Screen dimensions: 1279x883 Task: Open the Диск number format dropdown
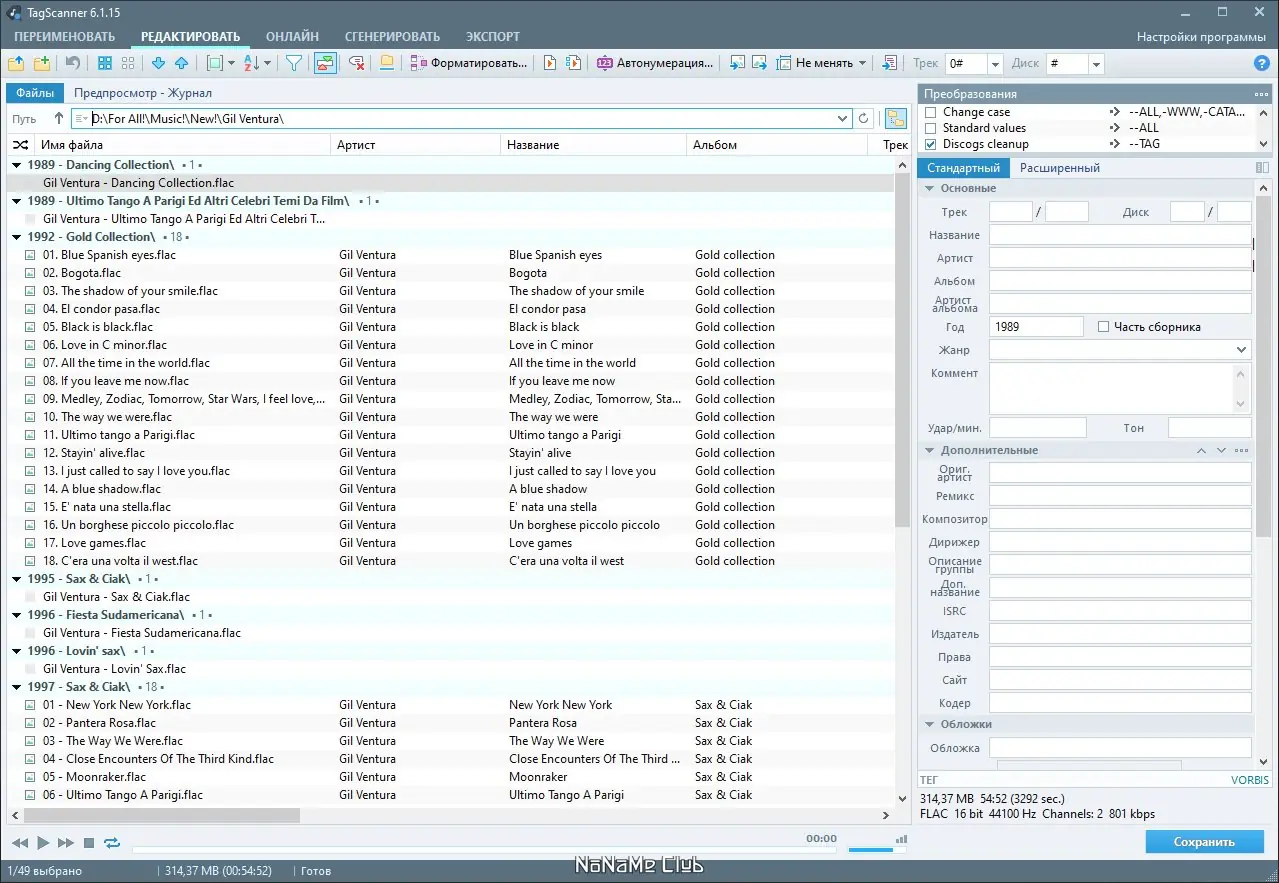click(x=1096, y=64)
